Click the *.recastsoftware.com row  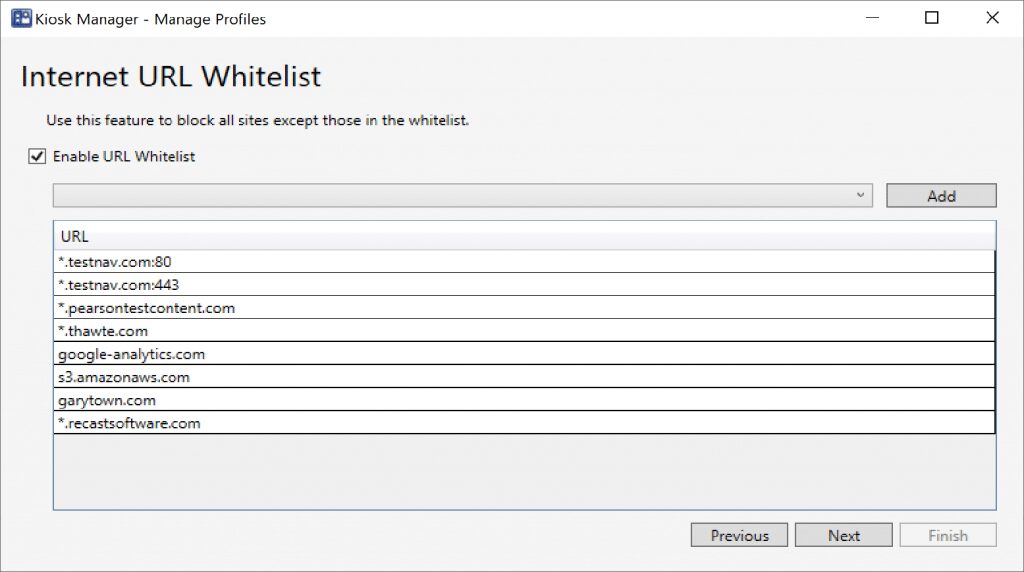(130, 423)
